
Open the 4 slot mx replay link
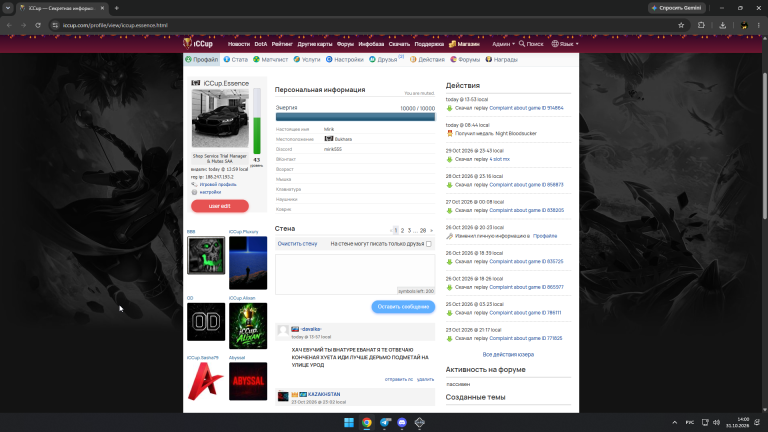click(x=500, y=159)
